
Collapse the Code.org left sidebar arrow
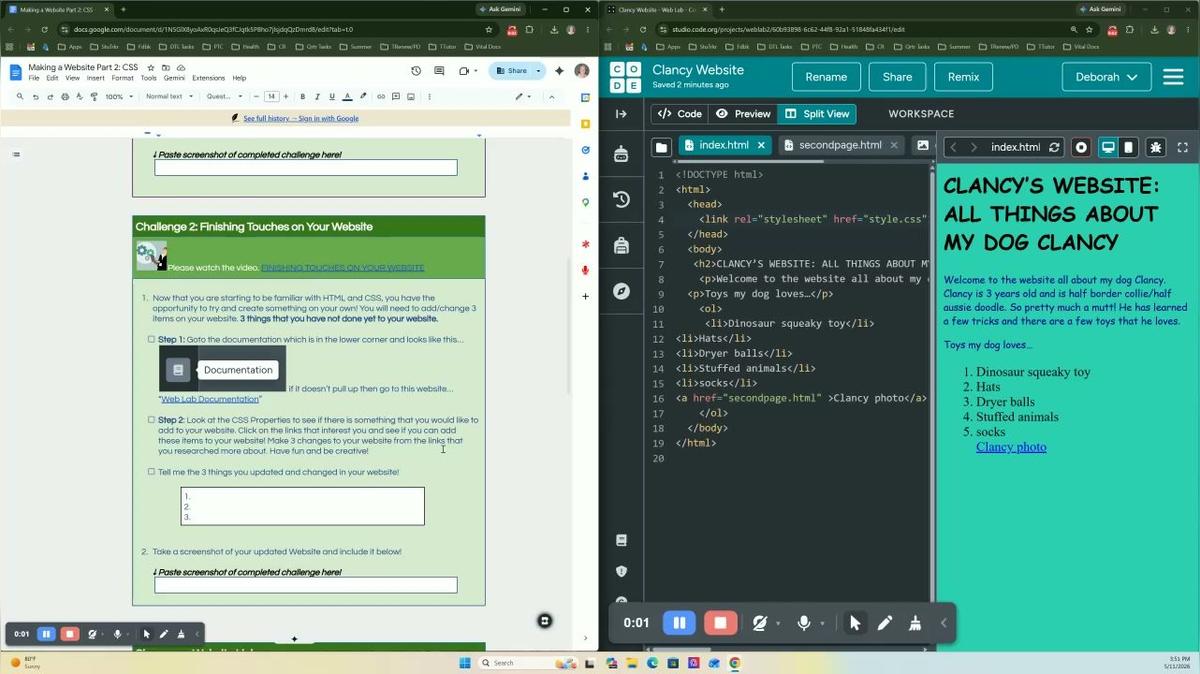621,114
